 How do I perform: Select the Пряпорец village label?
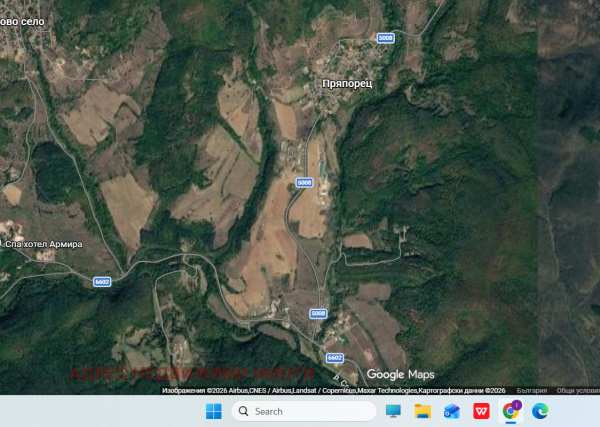(347, 84)
